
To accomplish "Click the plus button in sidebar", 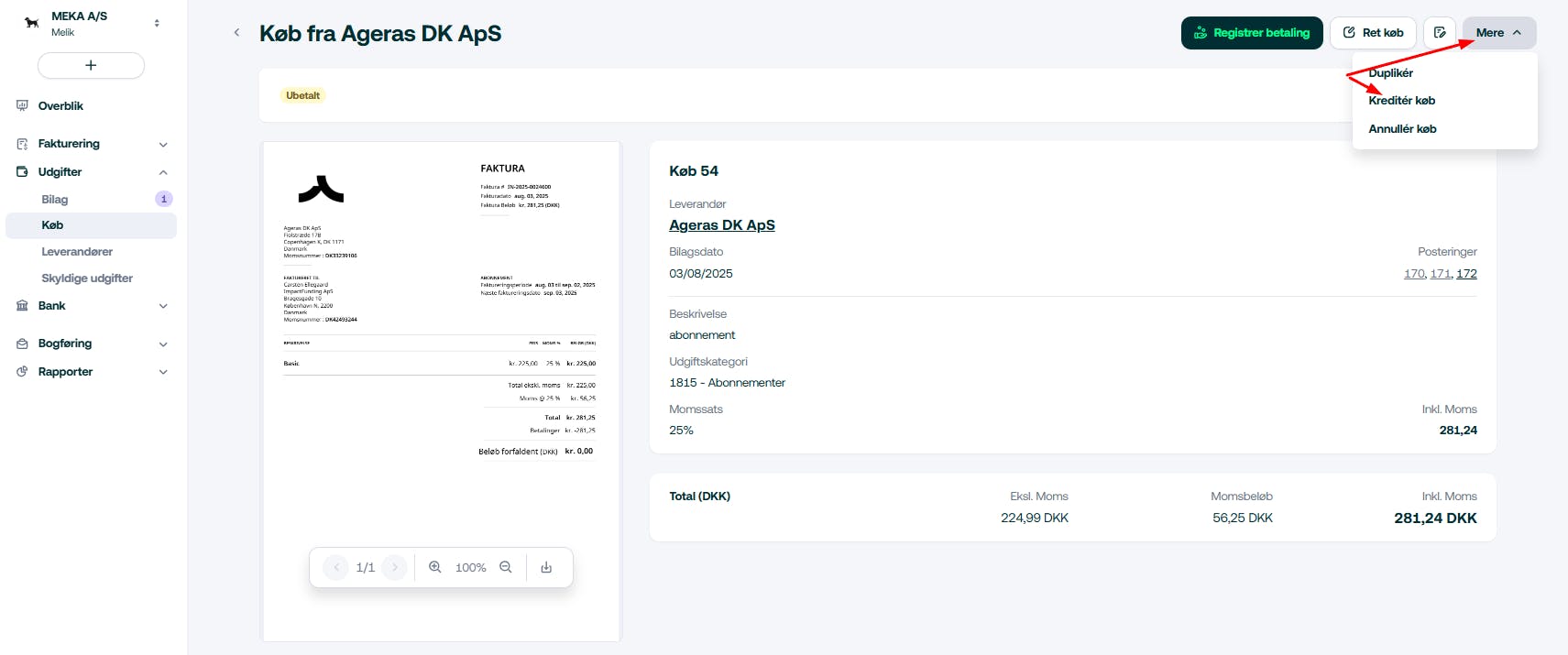I will coord(91,65).
